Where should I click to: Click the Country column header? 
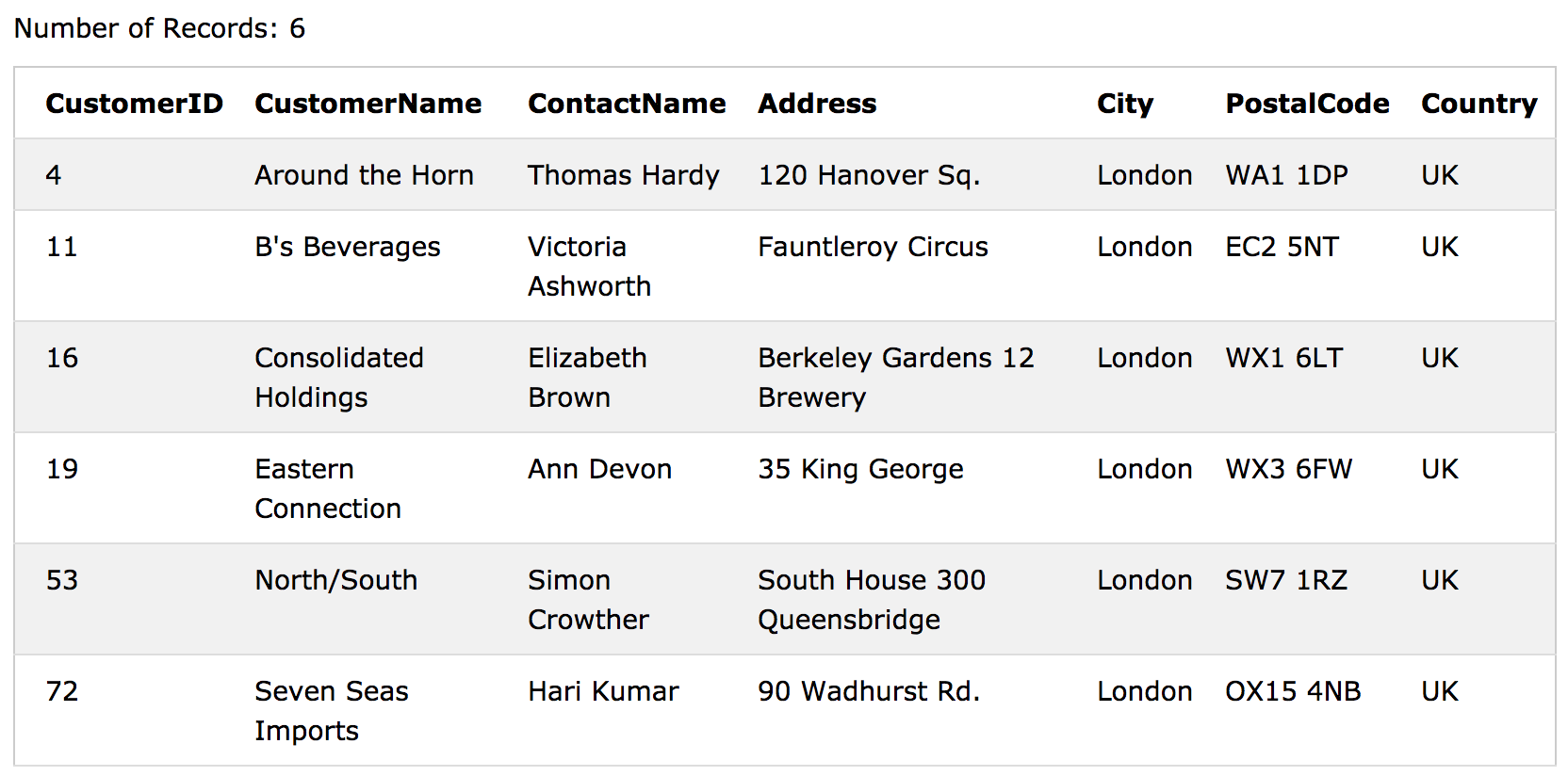1478,104
